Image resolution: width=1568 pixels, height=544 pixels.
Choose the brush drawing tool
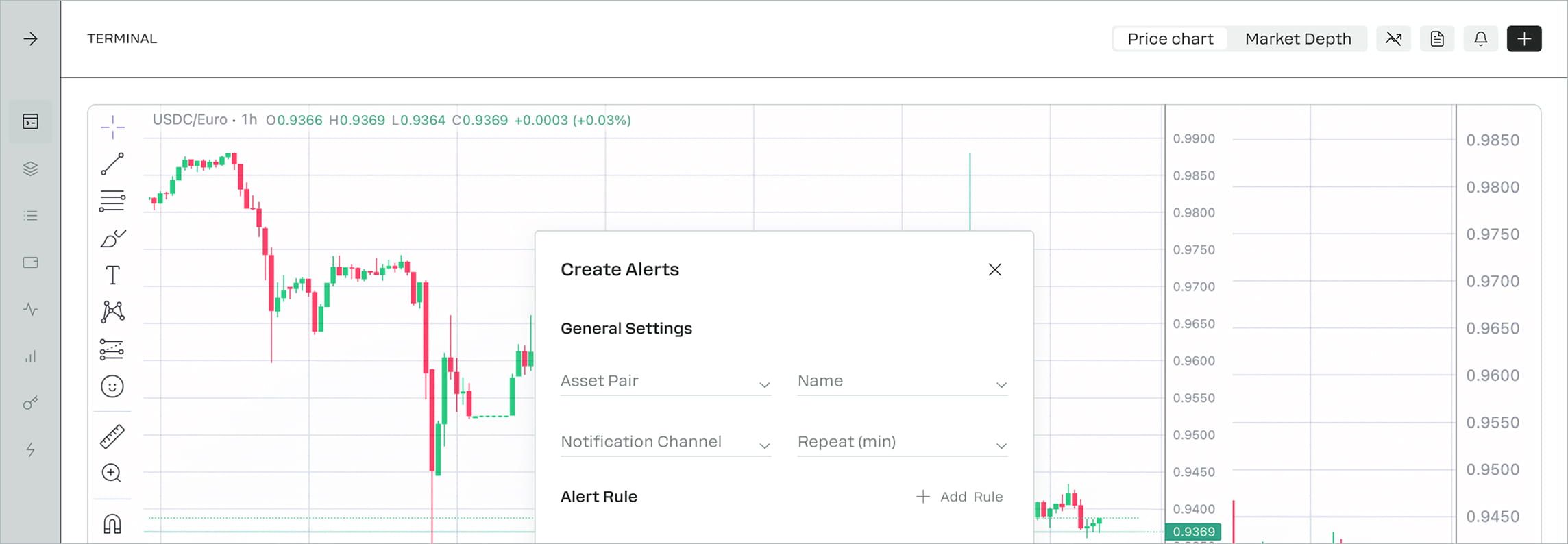112,238
